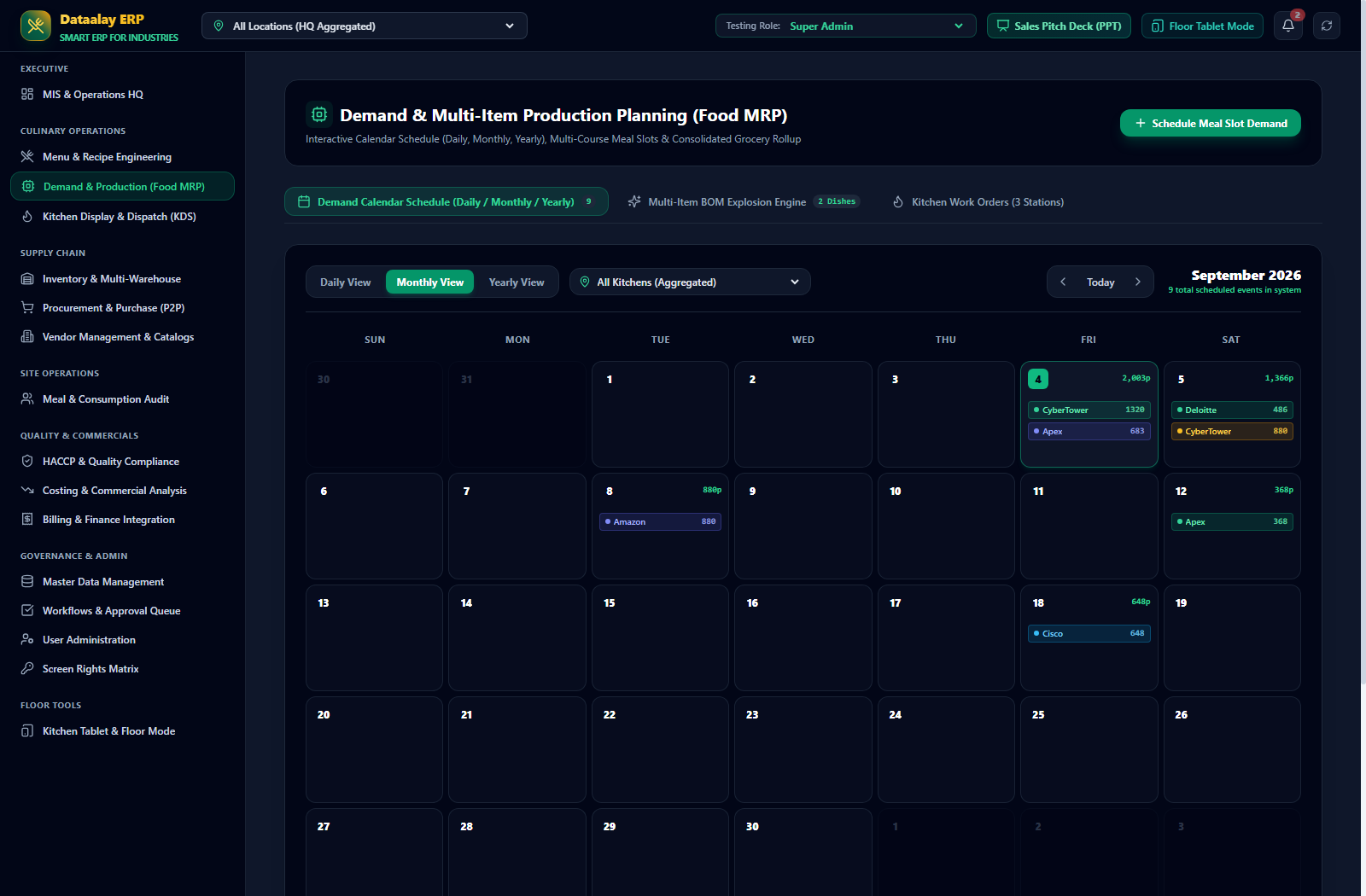
Task: Click the Vendor Management & Catalogs icon
Action: click(x=27, y=336)
